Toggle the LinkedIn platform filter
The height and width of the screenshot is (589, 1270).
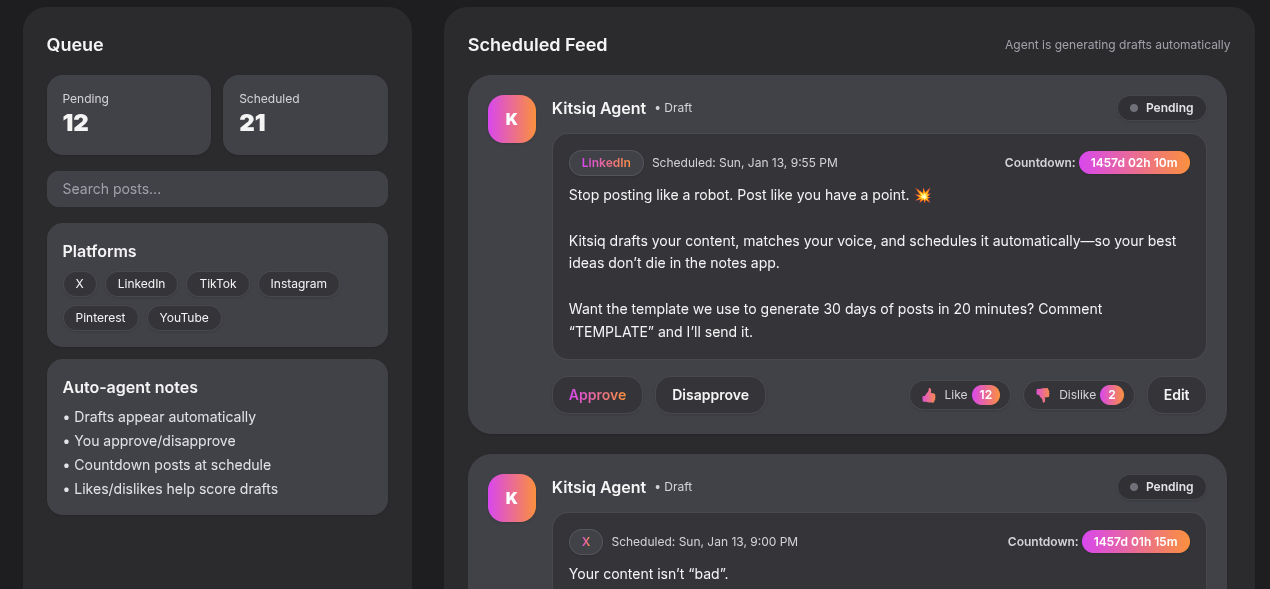click(x=141, y=284)
